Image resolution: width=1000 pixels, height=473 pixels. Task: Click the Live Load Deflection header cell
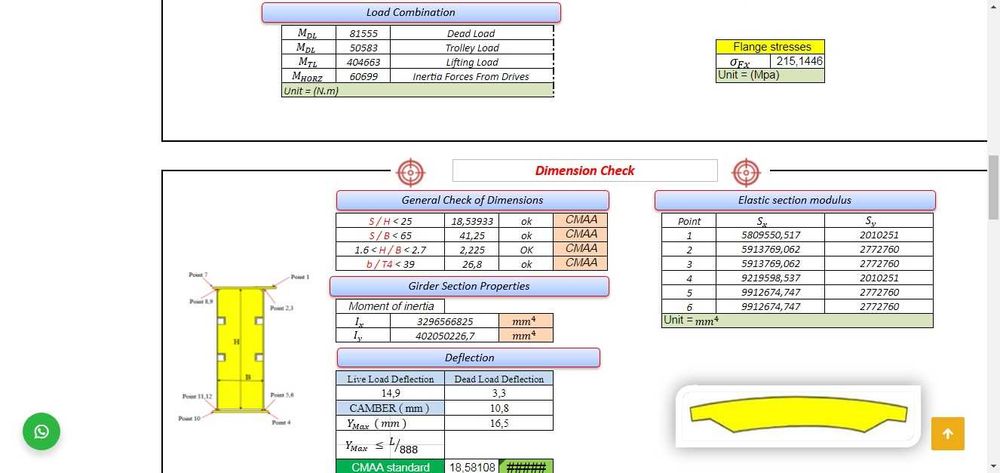[x=390, y=379]
